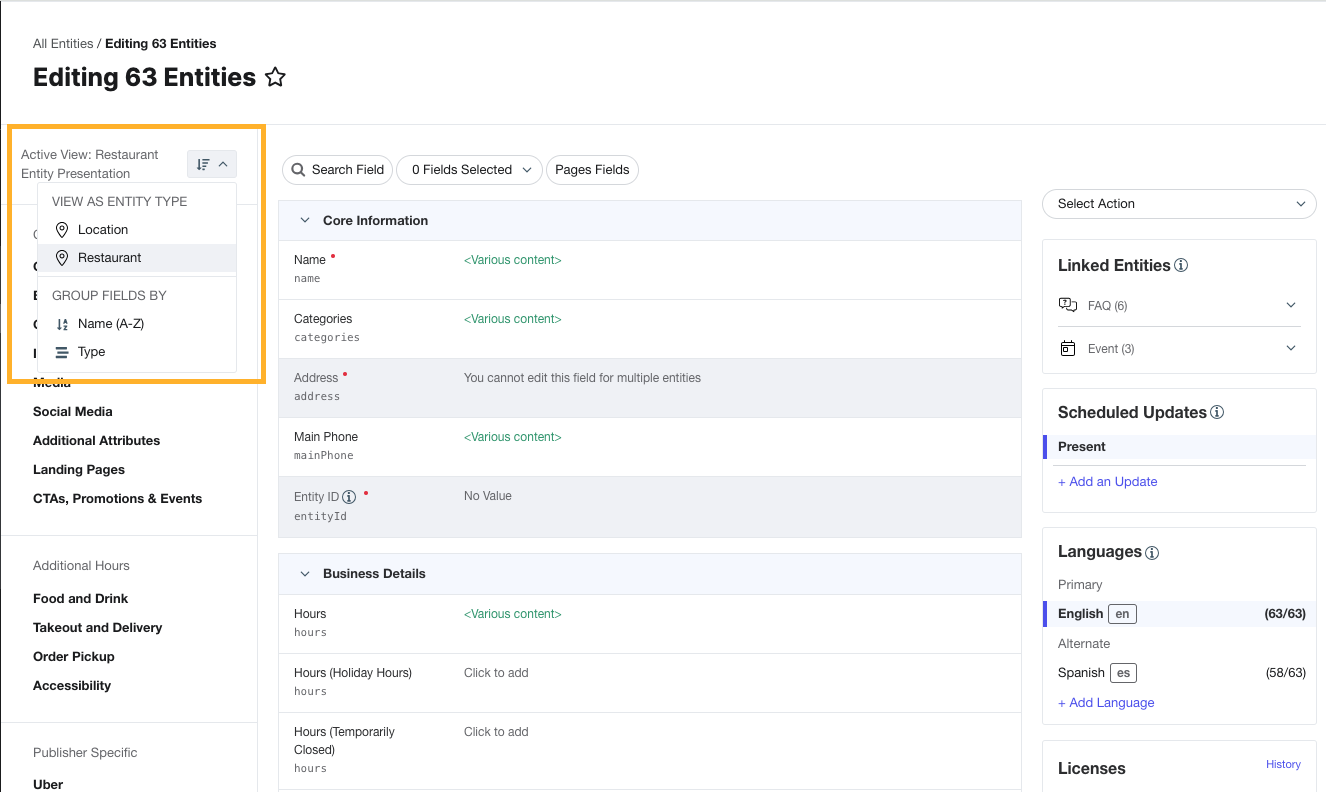
Task: Click the Type grouping icon
Action: [x=62, y=351]
